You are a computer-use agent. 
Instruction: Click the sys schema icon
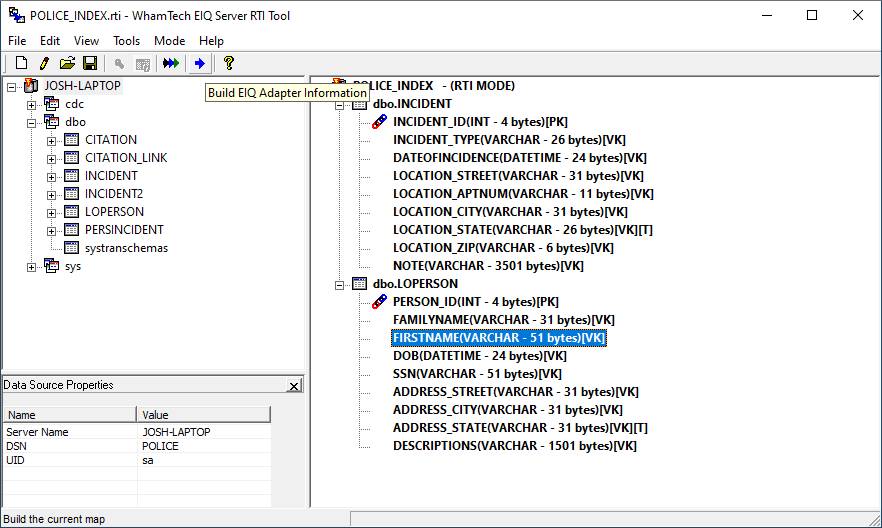[x=52, y=265]
